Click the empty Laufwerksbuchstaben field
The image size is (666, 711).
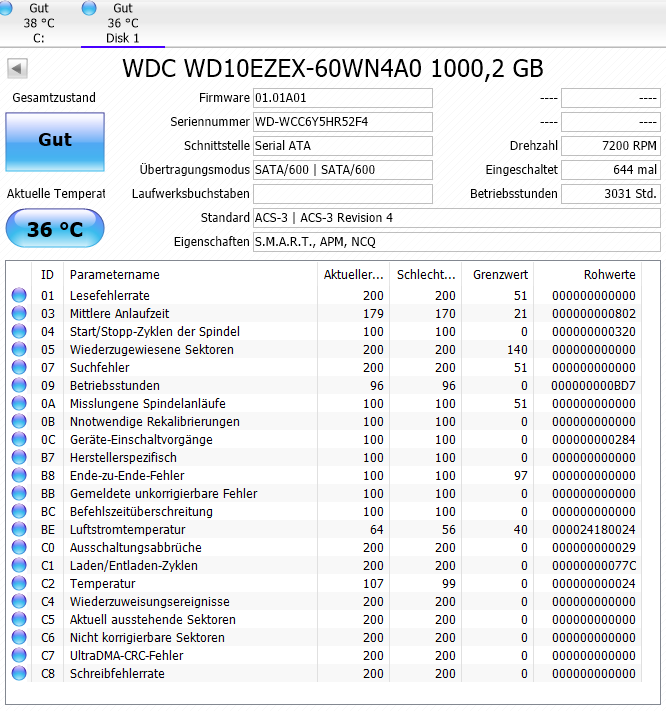click(342, 194)
